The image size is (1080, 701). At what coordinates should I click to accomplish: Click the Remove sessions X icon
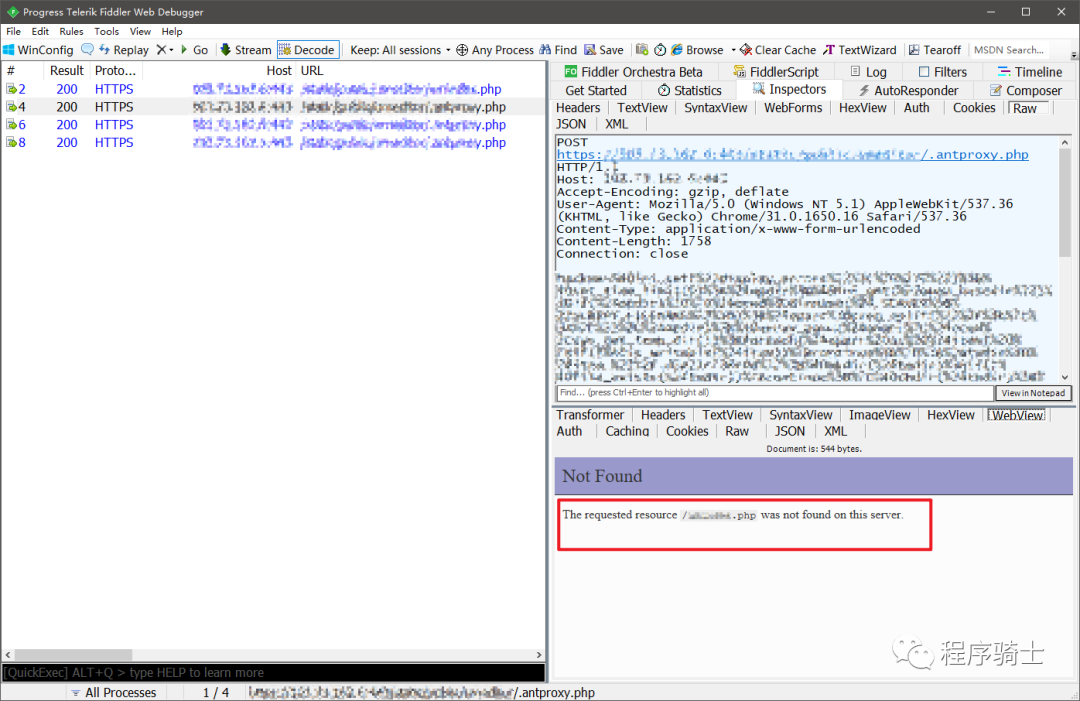(161, 50)
